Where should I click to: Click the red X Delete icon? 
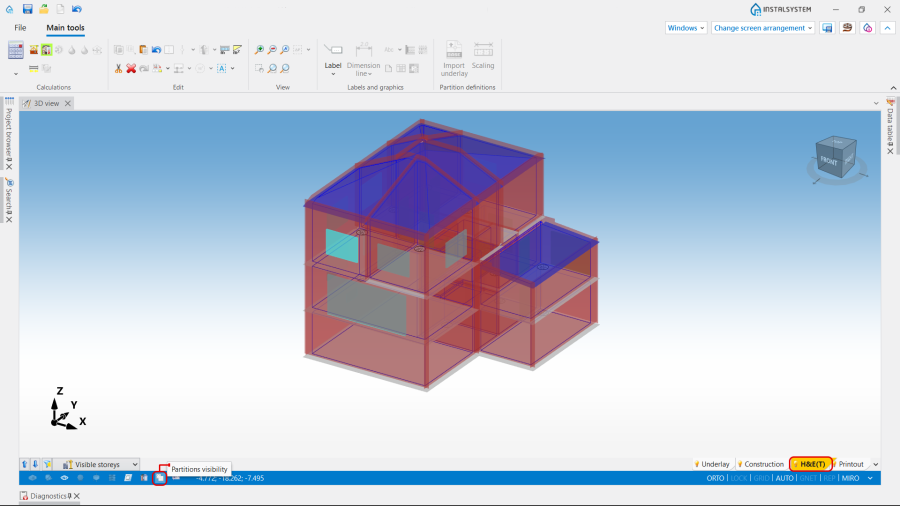[131, 68]
